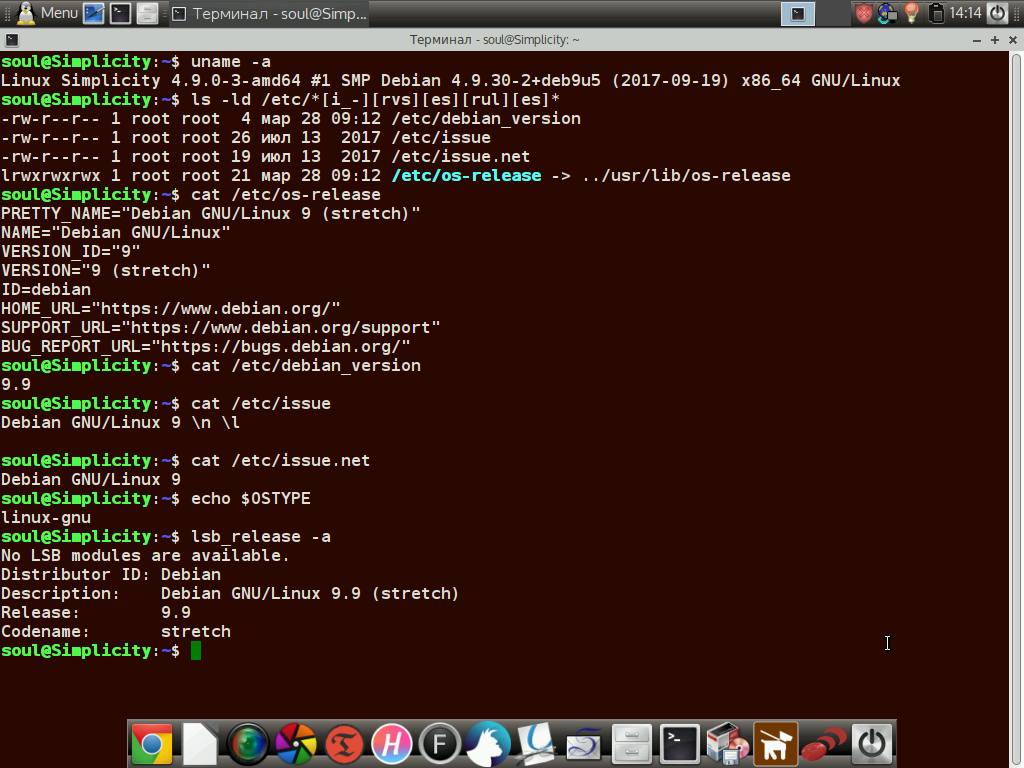Check the battery indicator icon

click(x=936, y=13)
